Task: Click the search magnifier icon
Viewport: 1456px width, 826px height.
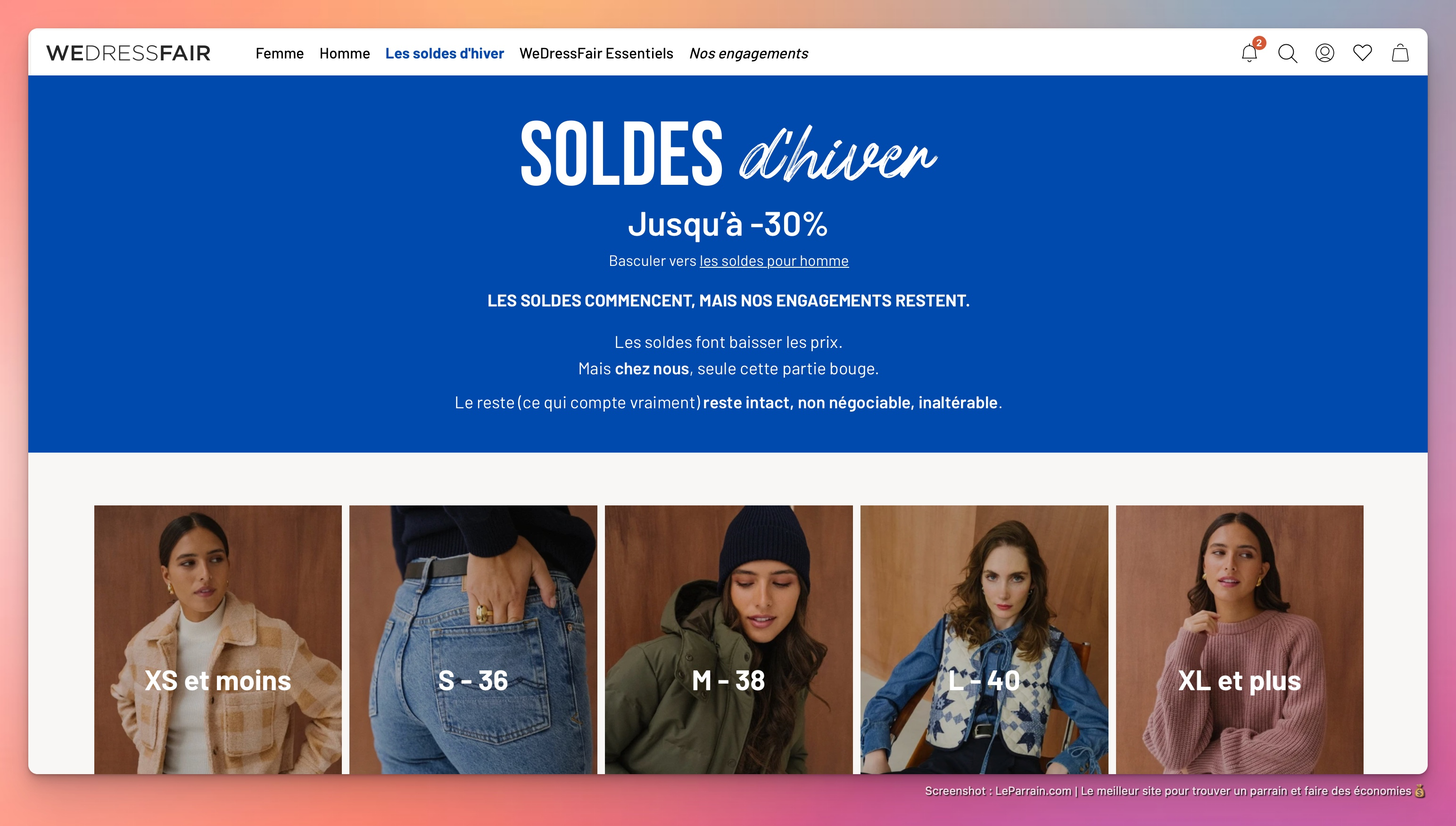Action: 1288,53
